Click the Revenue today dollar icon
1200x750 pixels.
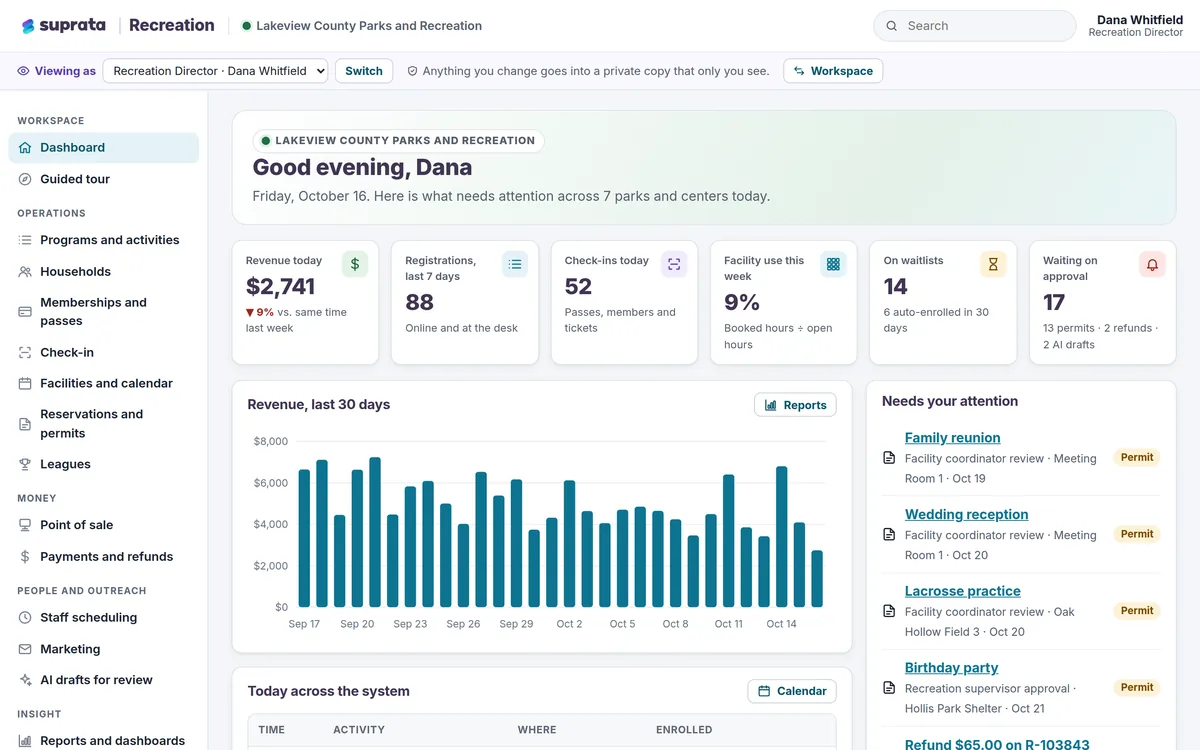(x=355, y=264)
